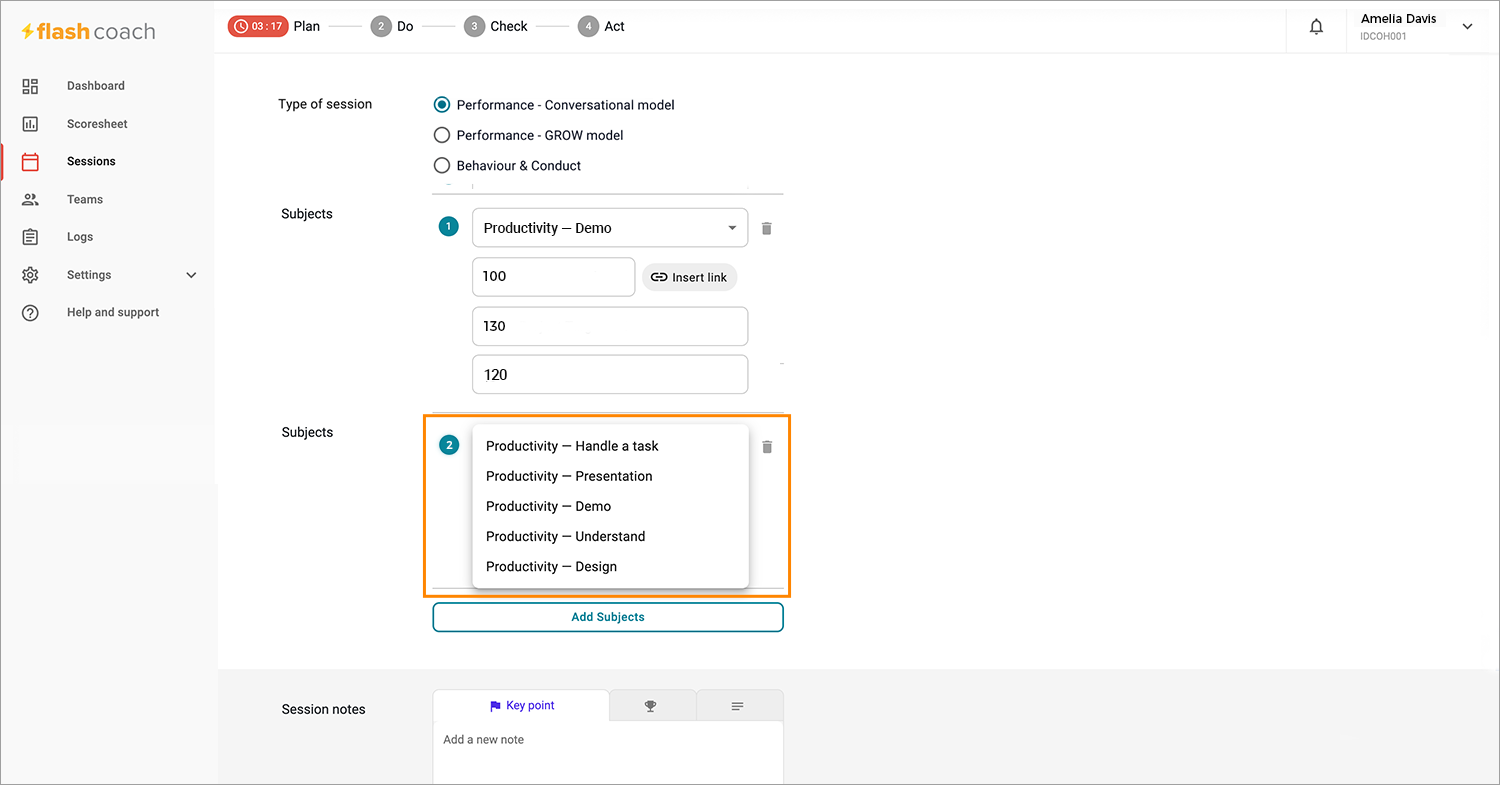Go to step 3 Check
Screen dimensions: 1500x785
tap(496, 27)
